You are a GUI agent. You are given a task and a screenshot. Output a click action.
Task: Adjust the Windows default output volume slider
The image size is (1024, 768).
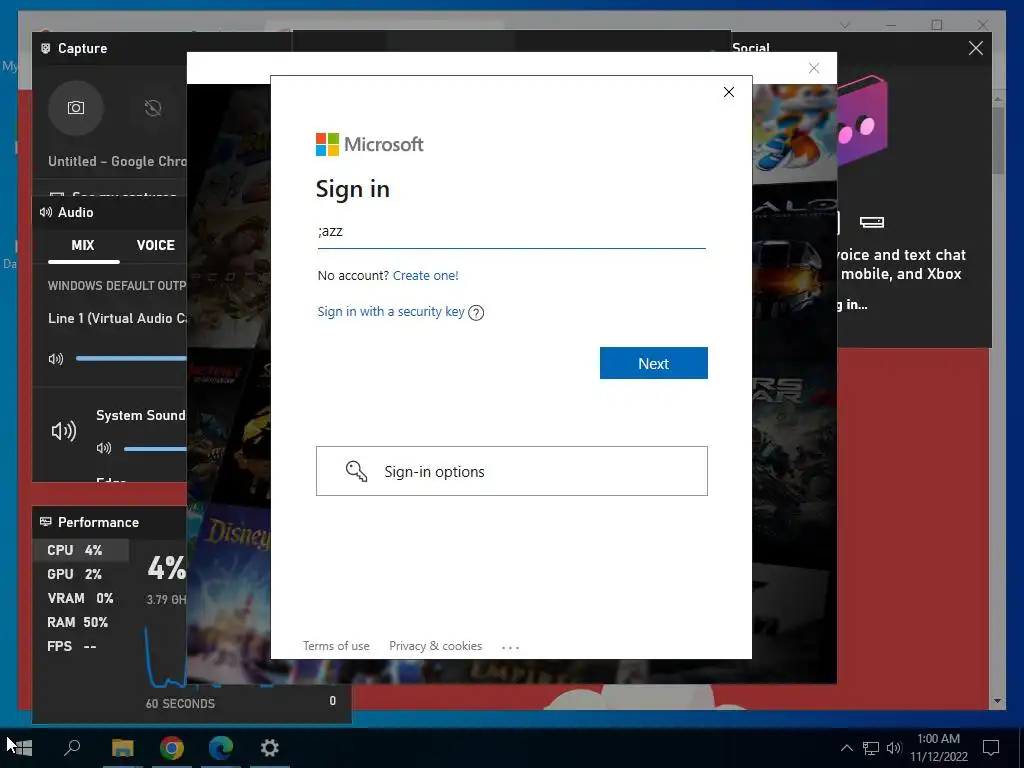click(x=131, y=358)
